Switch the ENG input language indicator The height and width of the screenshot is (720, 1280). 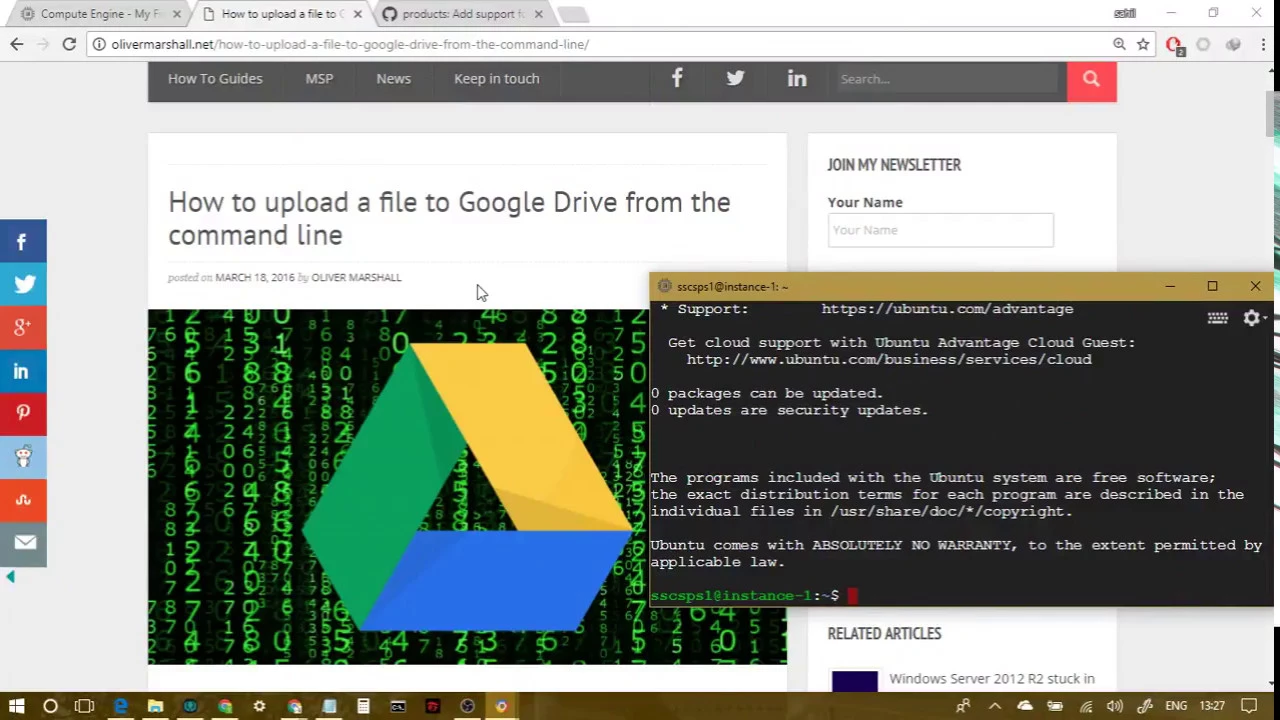[1176, 706]
